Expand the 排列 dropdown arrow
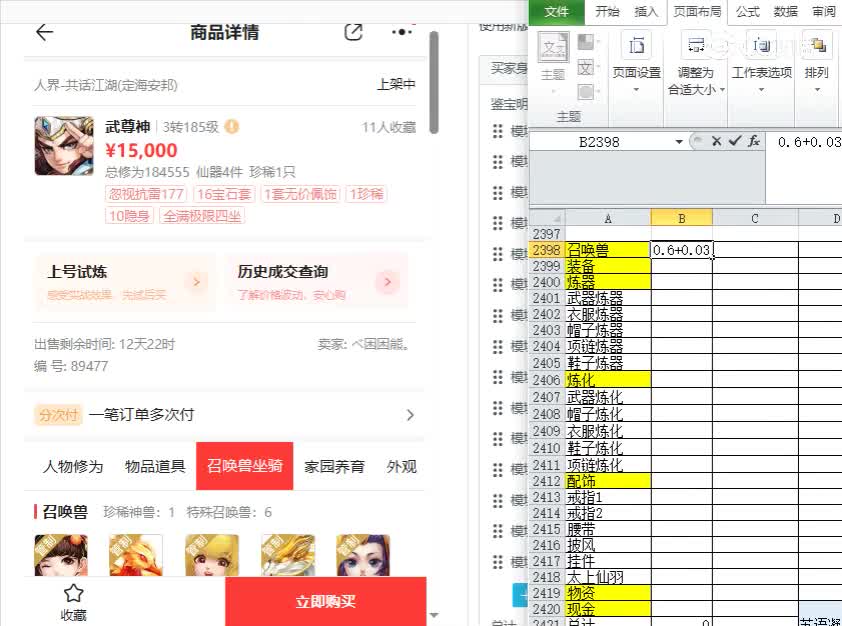842x626 pixels. (x=816, y=88)
